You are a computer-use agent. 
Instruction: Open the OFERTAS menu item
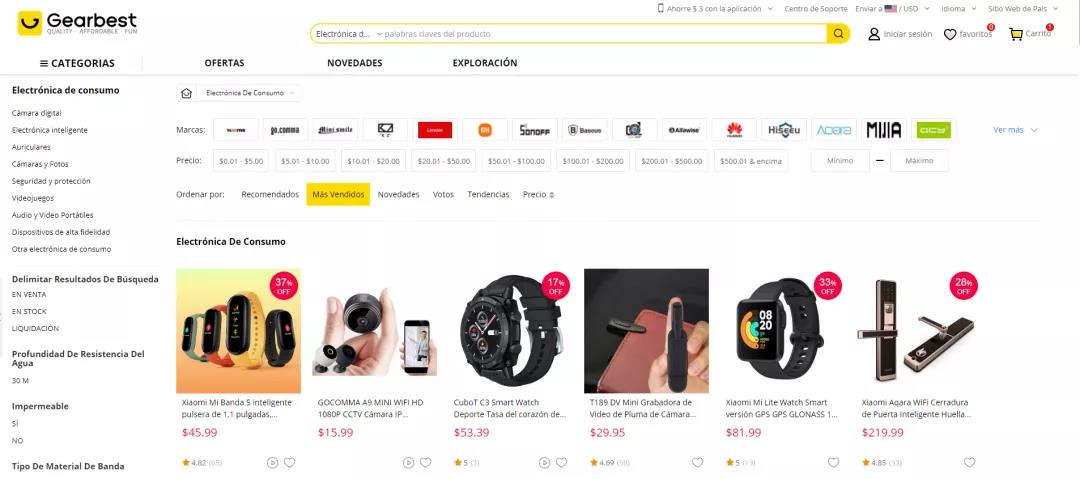(x=225, y=63)
